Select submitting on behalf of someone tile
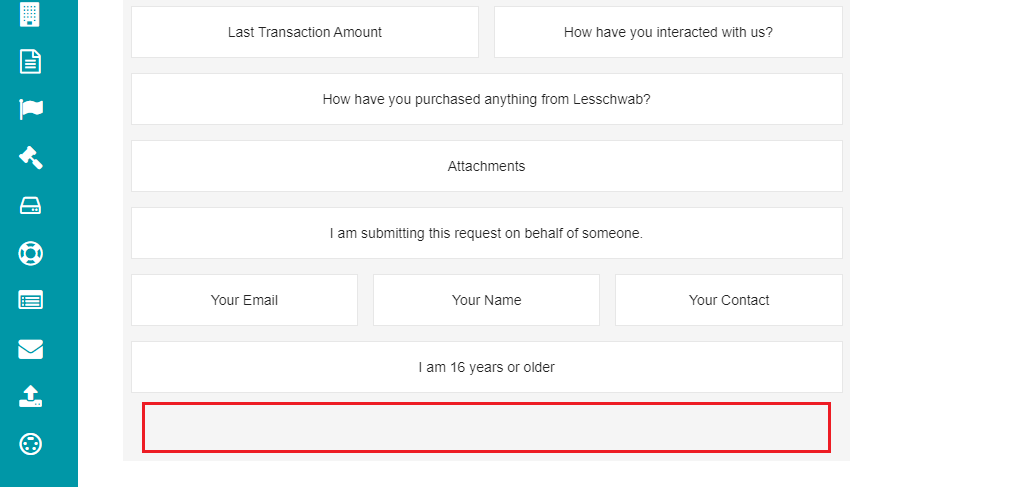This screenshot has width=1022, height=487. click(x=487, y=233)
